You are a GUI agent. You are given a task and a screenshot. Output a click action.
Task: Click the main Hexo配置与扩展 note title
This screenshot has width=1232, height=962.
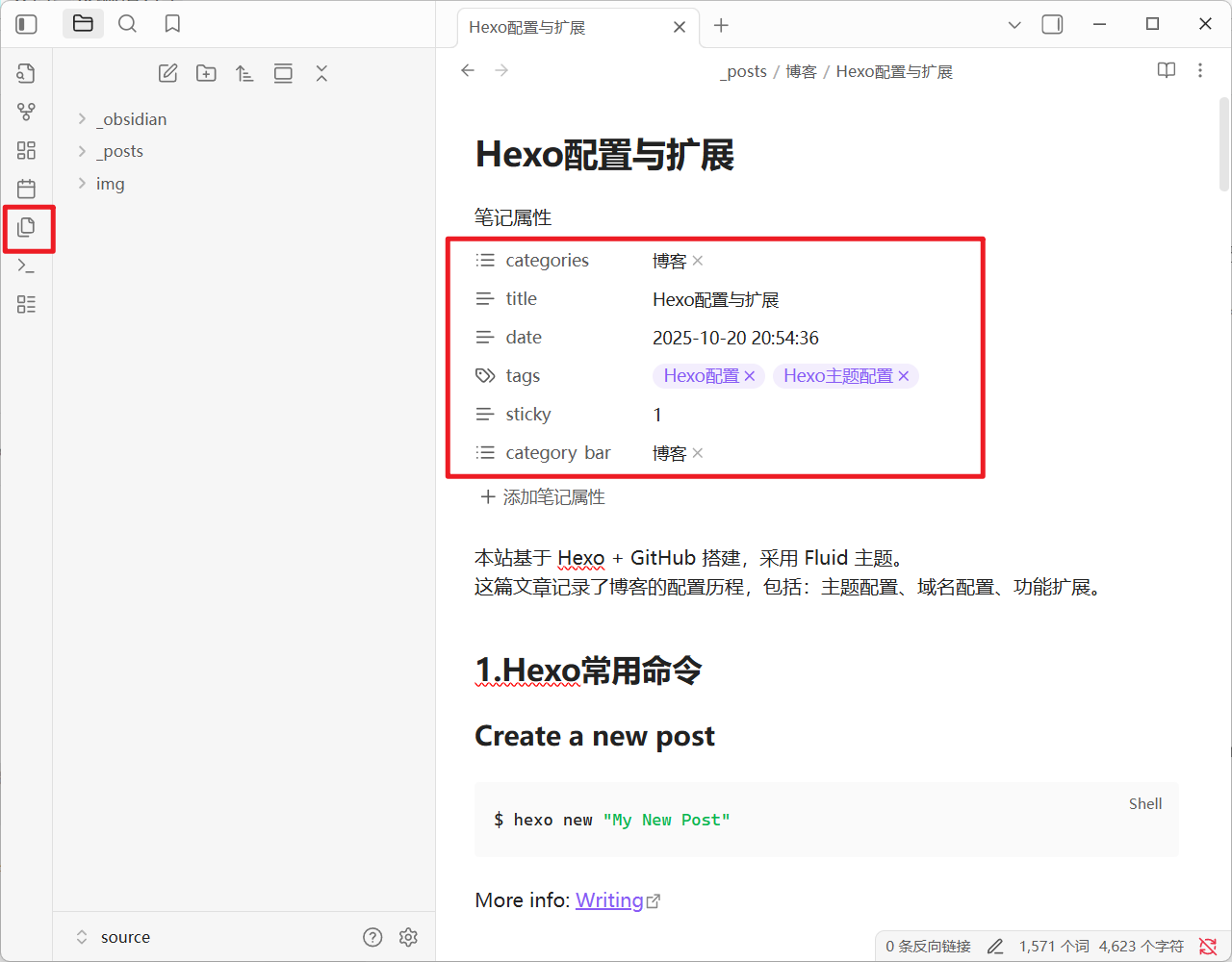[x=604, y=155]
